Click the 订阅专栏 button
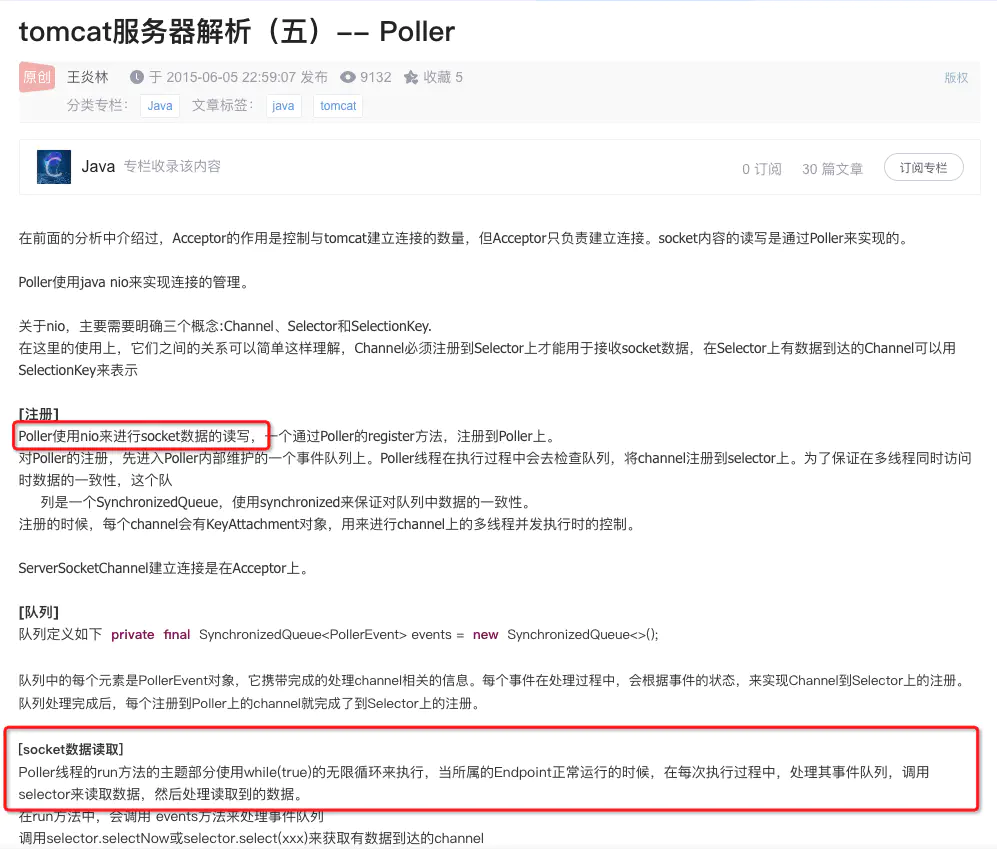997x852 pixels. coord(923,167)
